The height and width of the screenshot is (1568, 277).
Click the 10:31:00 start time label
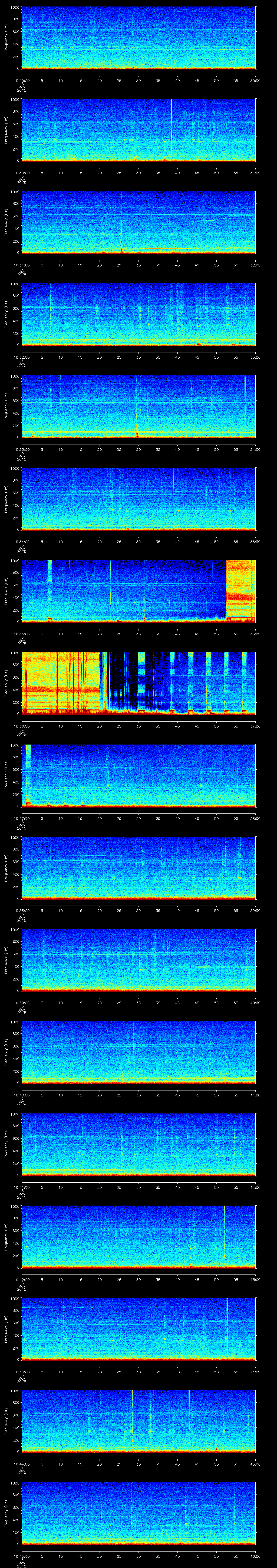pyautogui.click(x=21, y=265)
